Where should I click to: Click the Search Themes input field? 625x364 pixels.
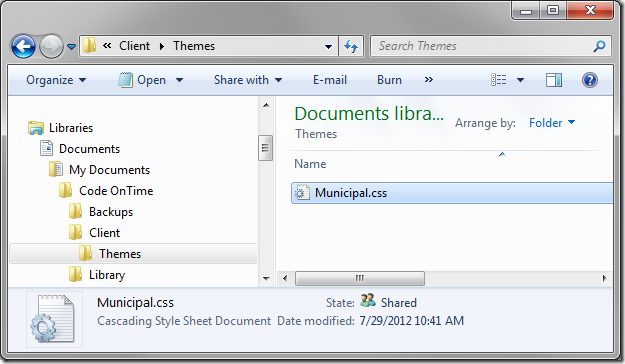(482, 46)
